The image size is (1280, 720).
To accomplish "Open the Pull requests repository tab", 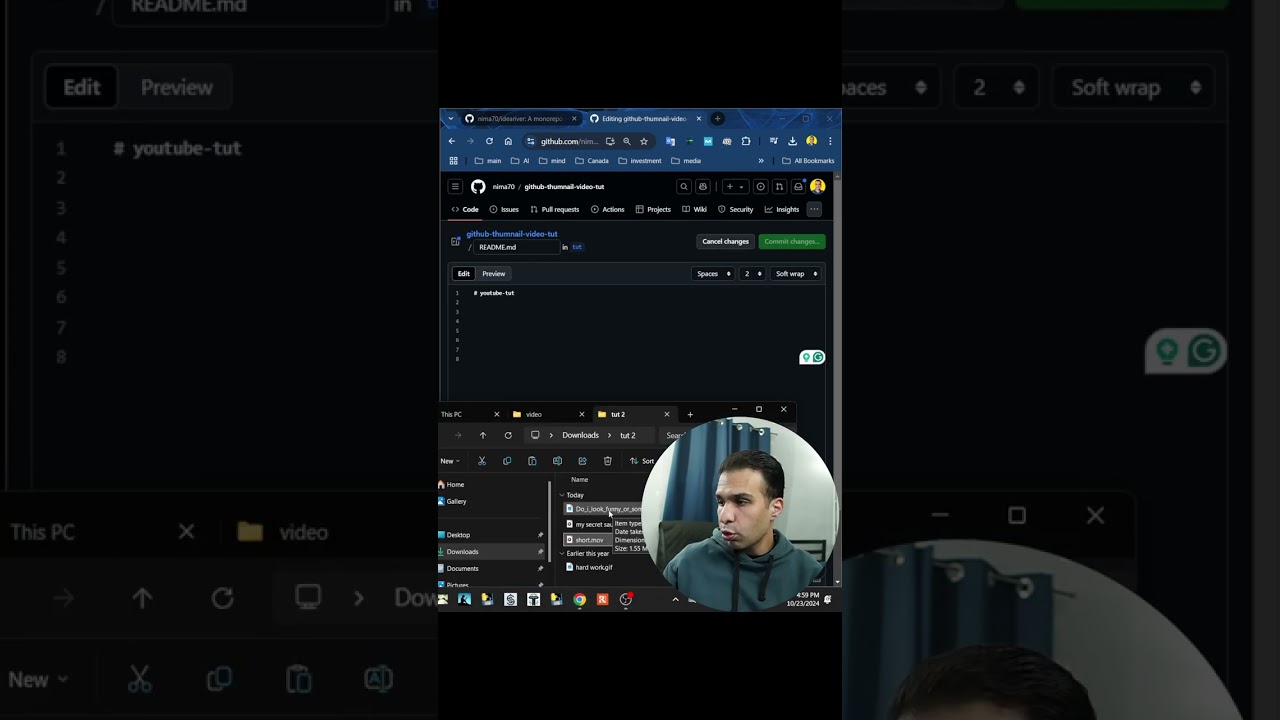I will point(555,209).
